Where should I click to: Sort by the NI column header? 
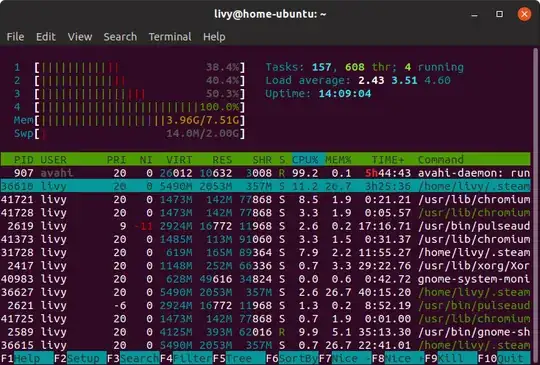[x=146, y=159]
